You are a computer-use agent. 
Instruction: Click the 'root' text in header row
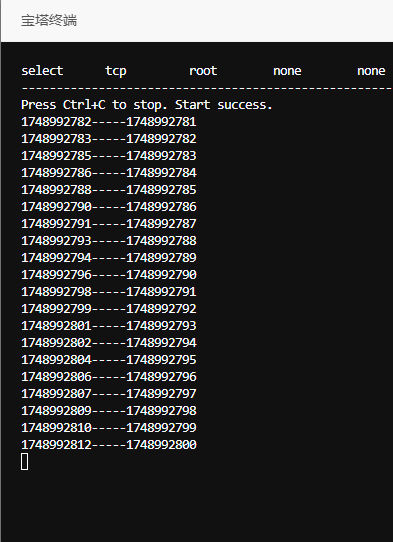click(x=203, y=71)
